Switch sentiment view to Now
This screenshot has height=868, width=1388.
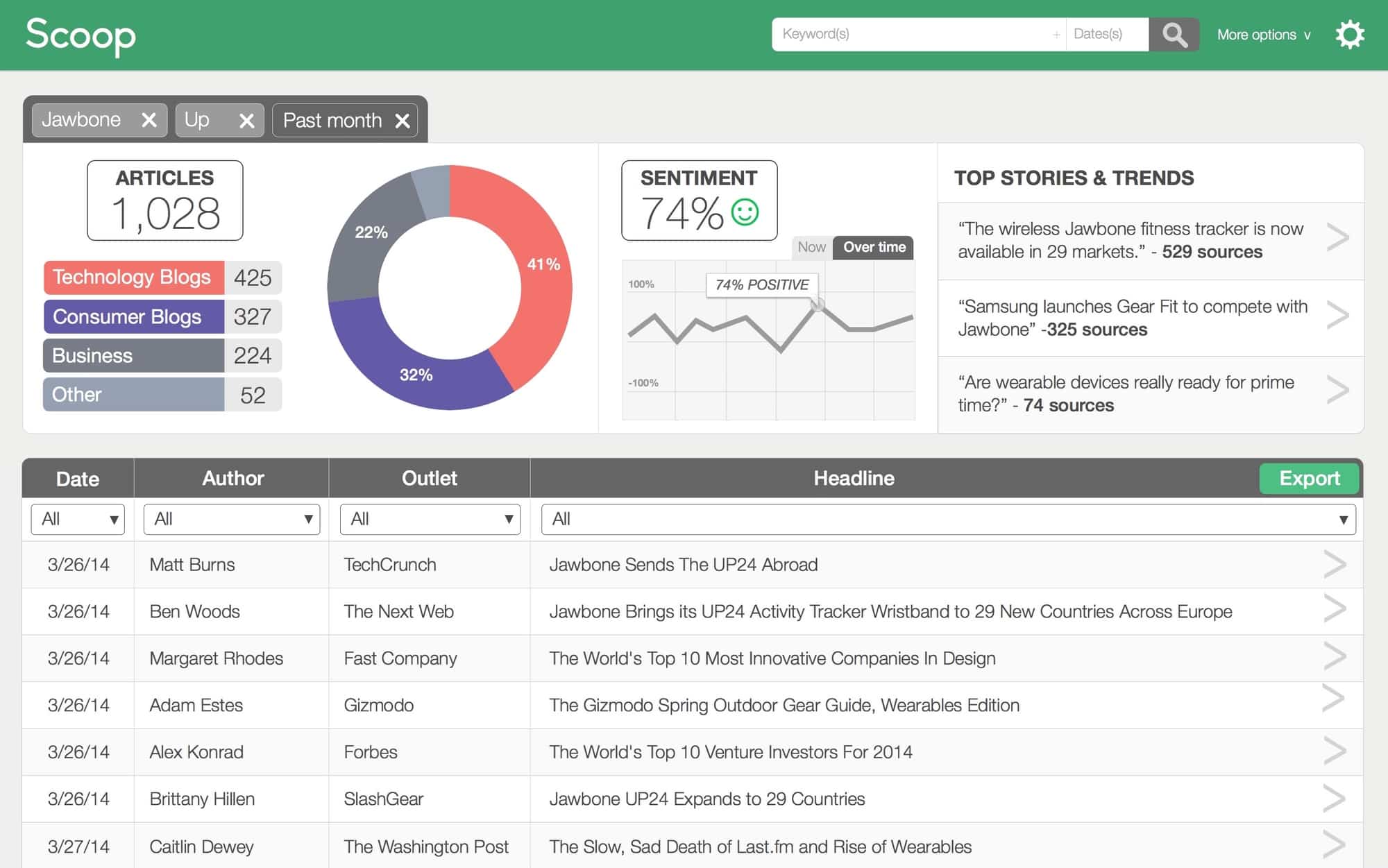811,247
